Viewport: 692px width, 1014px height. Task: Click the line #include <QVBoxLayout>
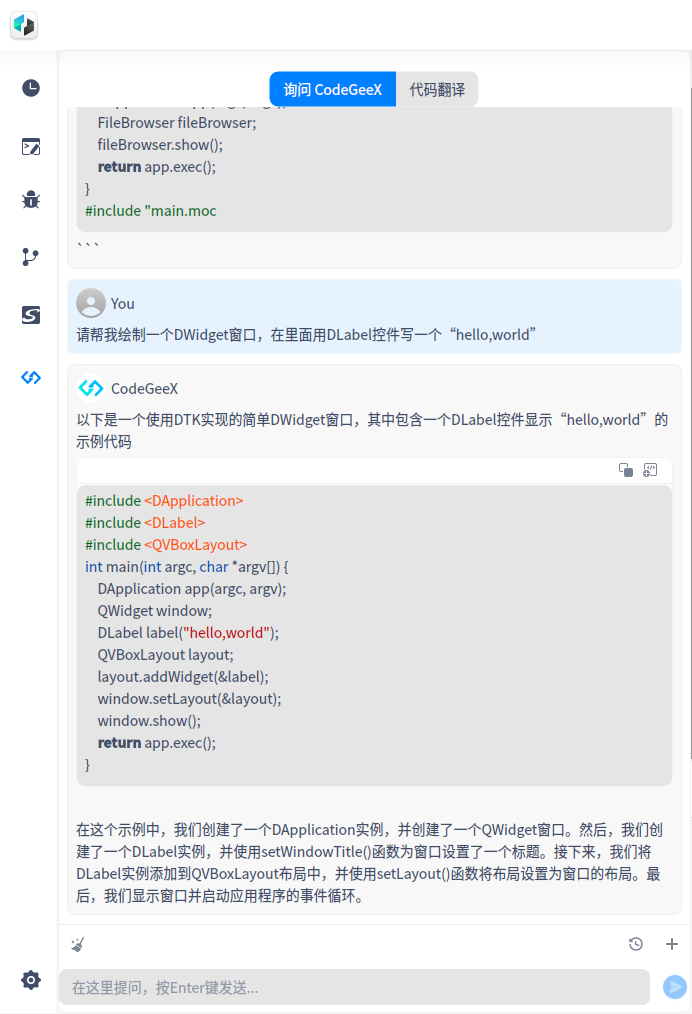[x=166, y=545]
